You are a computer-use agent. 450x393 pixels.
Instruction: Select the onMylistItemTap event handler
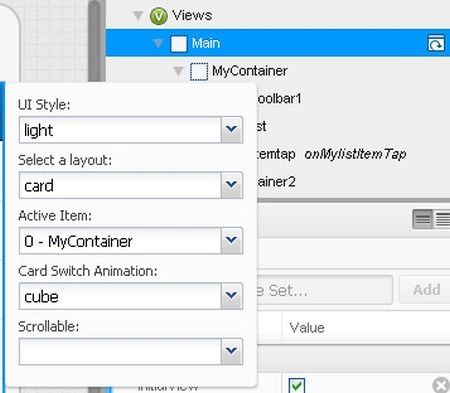(355, 154)
